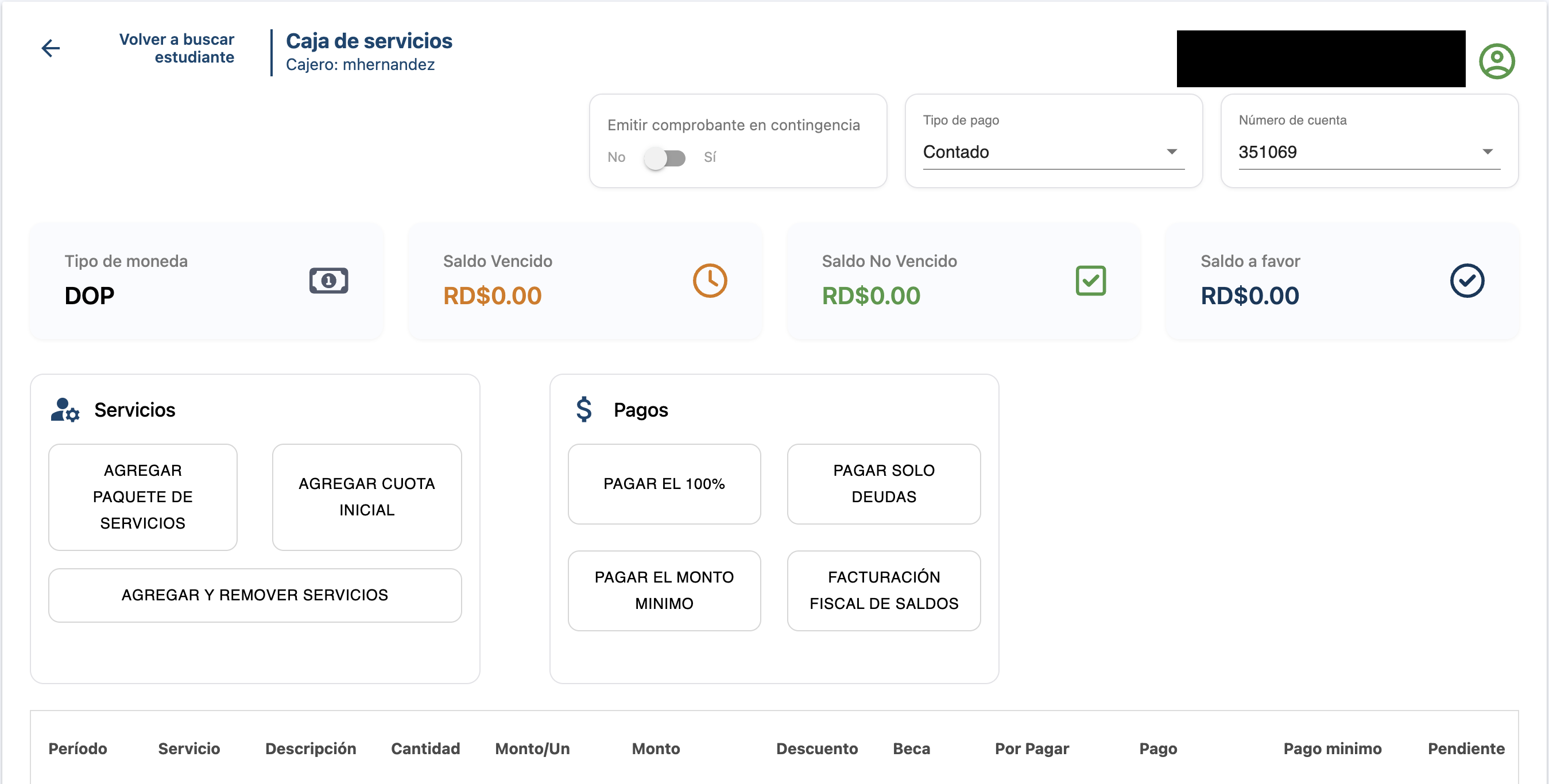
Task: Click the Período column header
Action: [x=78, y=748]
